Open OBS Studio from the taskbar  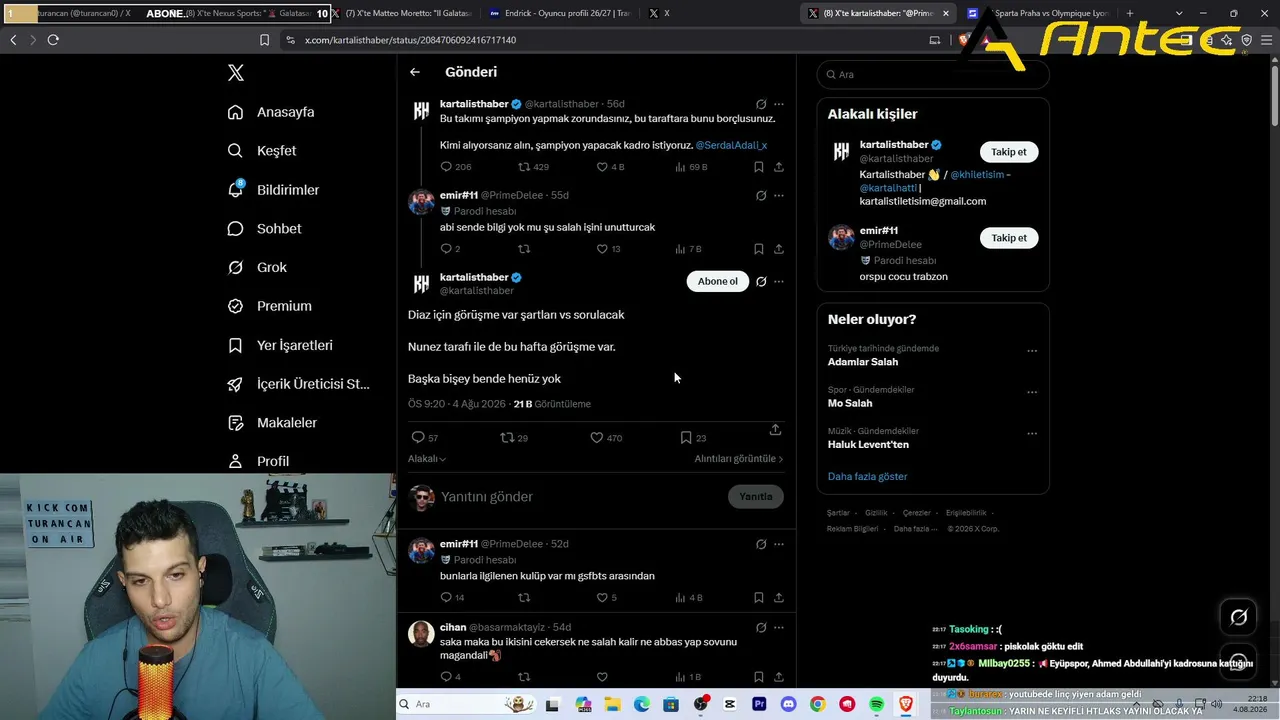[700, 705]
